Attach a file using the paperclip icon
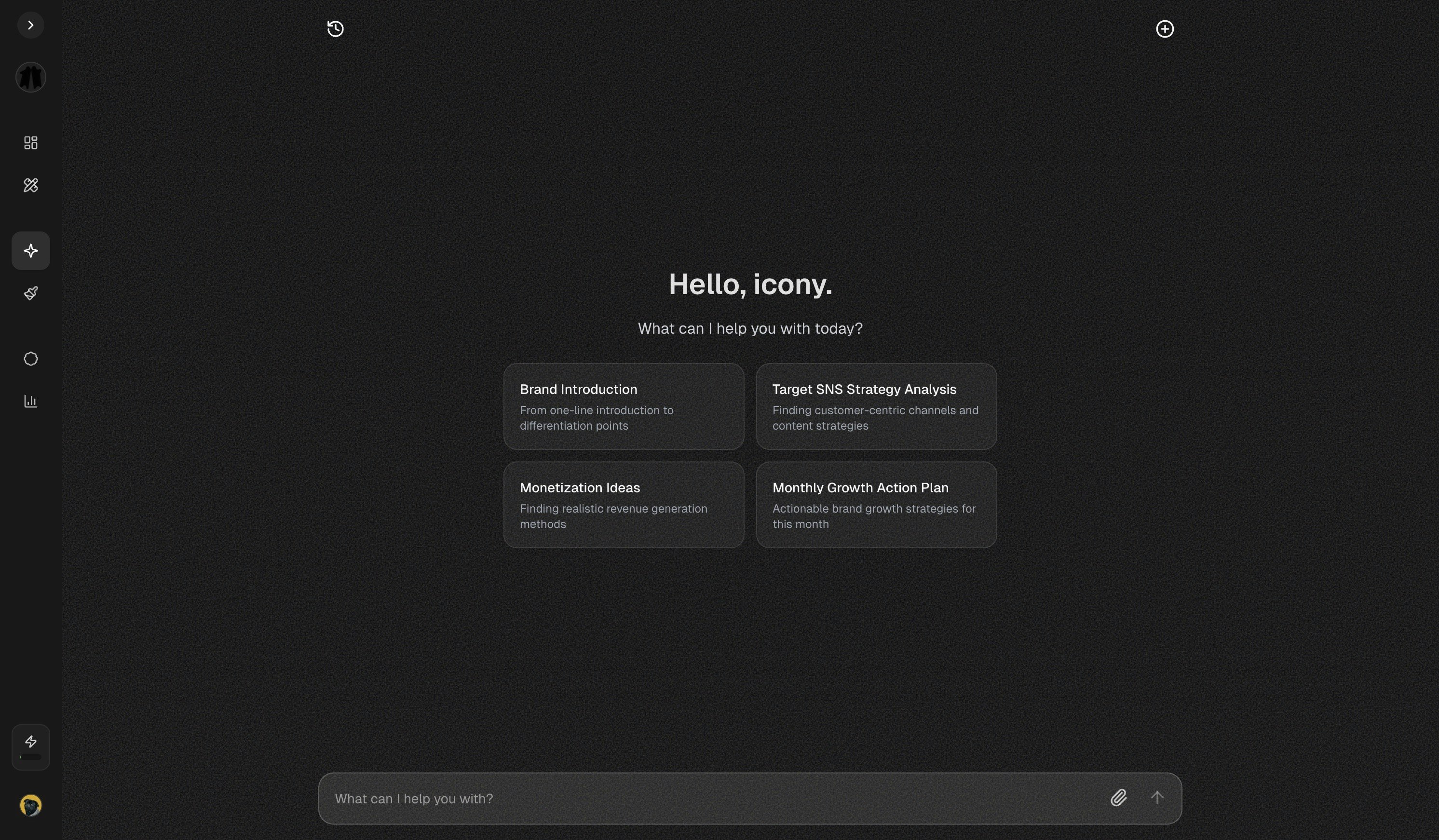 (1119, 798)
